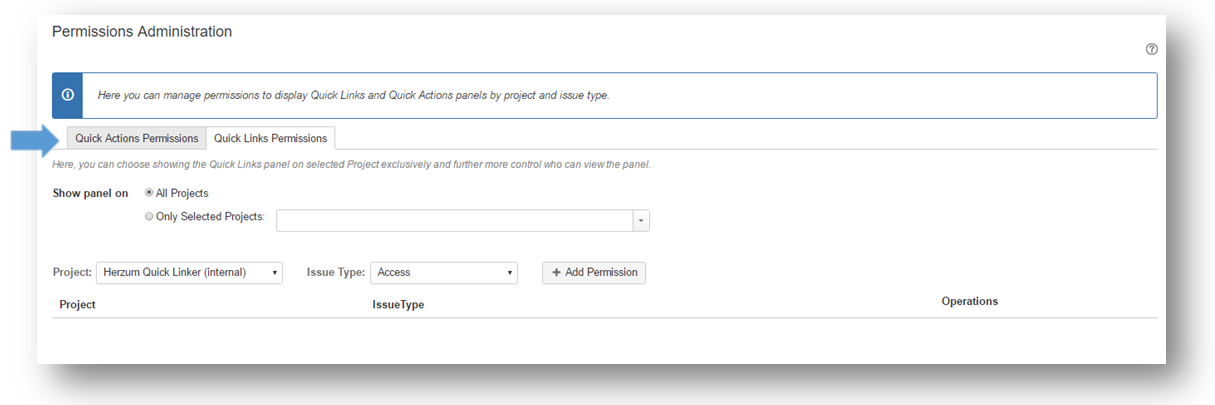The width and height of the screenshot is (1215, 405).
Task: Choose the Only Selected Projects radio option
Action: tap(150, 216)
